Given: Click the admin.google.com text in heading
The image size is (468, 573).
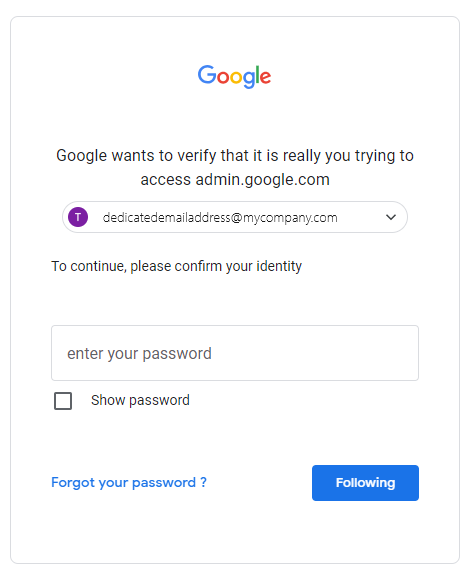Looking at the screenshot, I should [263, 179].
